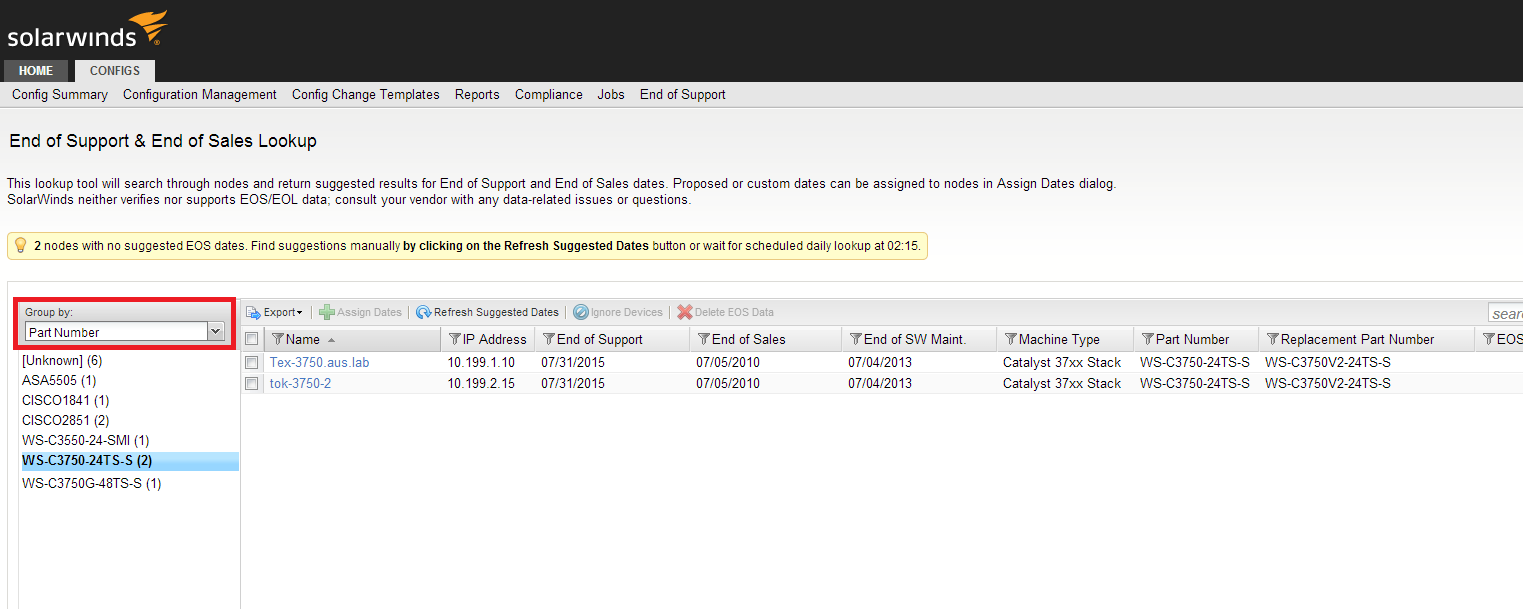Image resolution: width=1523 pixels, height=609 pixels.
Task: Sort by the IP Address column header
Action: tap(487, 339)
